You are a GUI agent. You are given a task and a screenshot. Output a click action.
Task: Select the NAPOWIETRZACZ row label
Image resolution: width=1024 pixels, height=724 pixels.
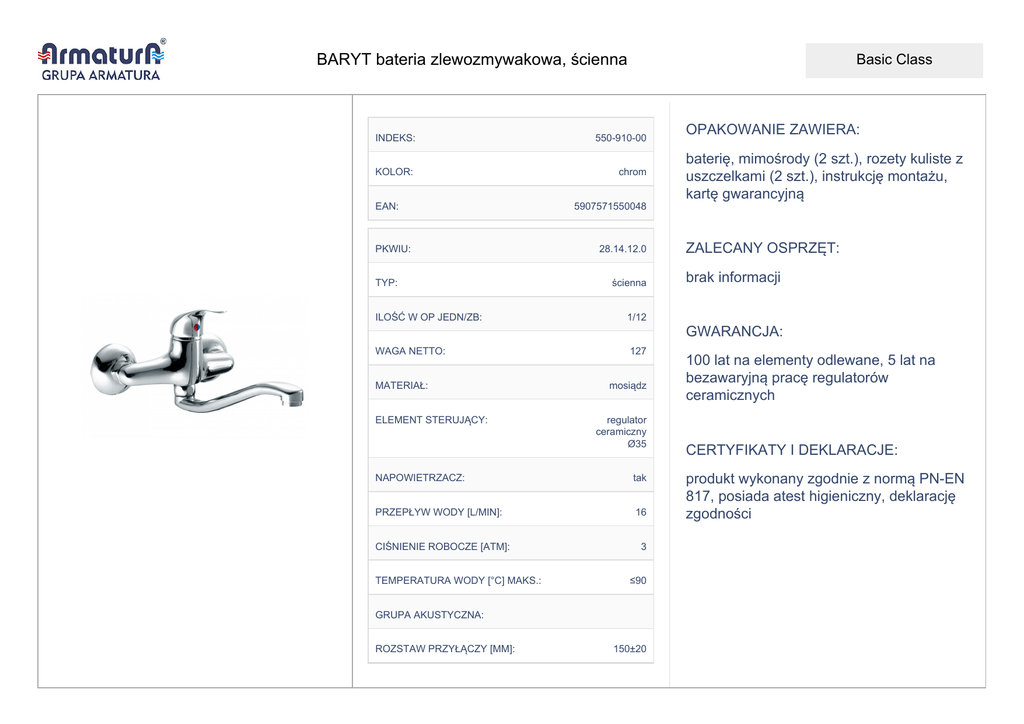(x=420, y=478)
